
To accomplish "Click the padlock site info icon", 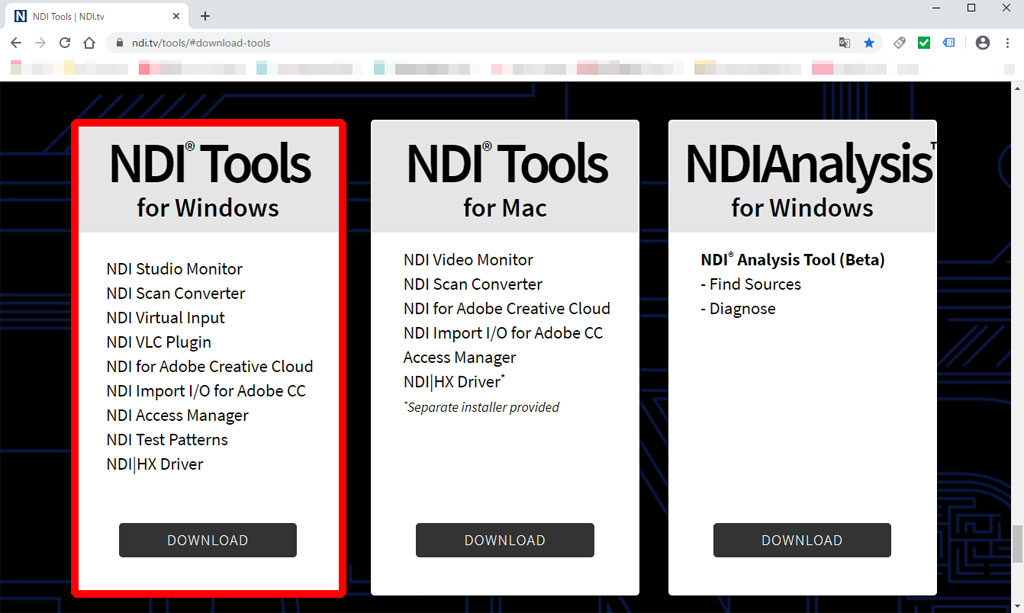I will pos(119,43).
